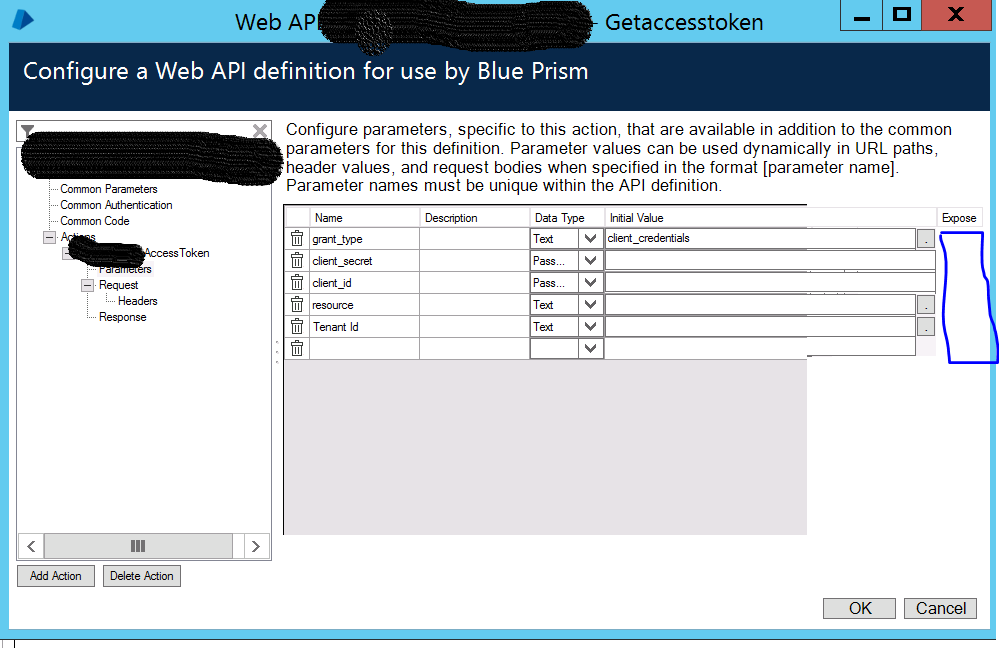Screen dimensions: 999x648
Task: Select the Request tree item
Action: click(119, 285)
